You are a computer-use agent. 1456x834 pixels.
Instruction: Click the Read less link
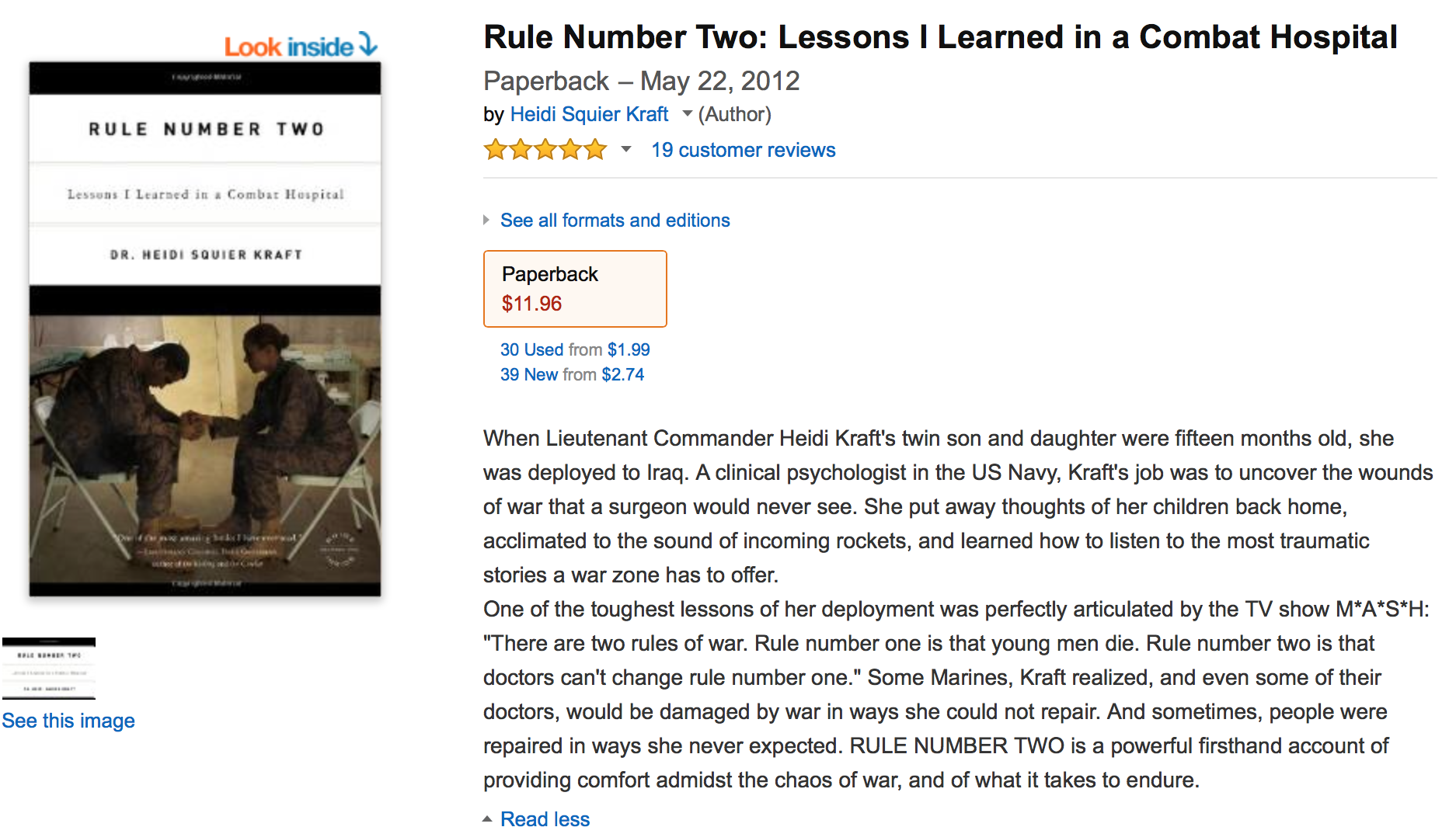pyautogui.click(x=545, y=819)
